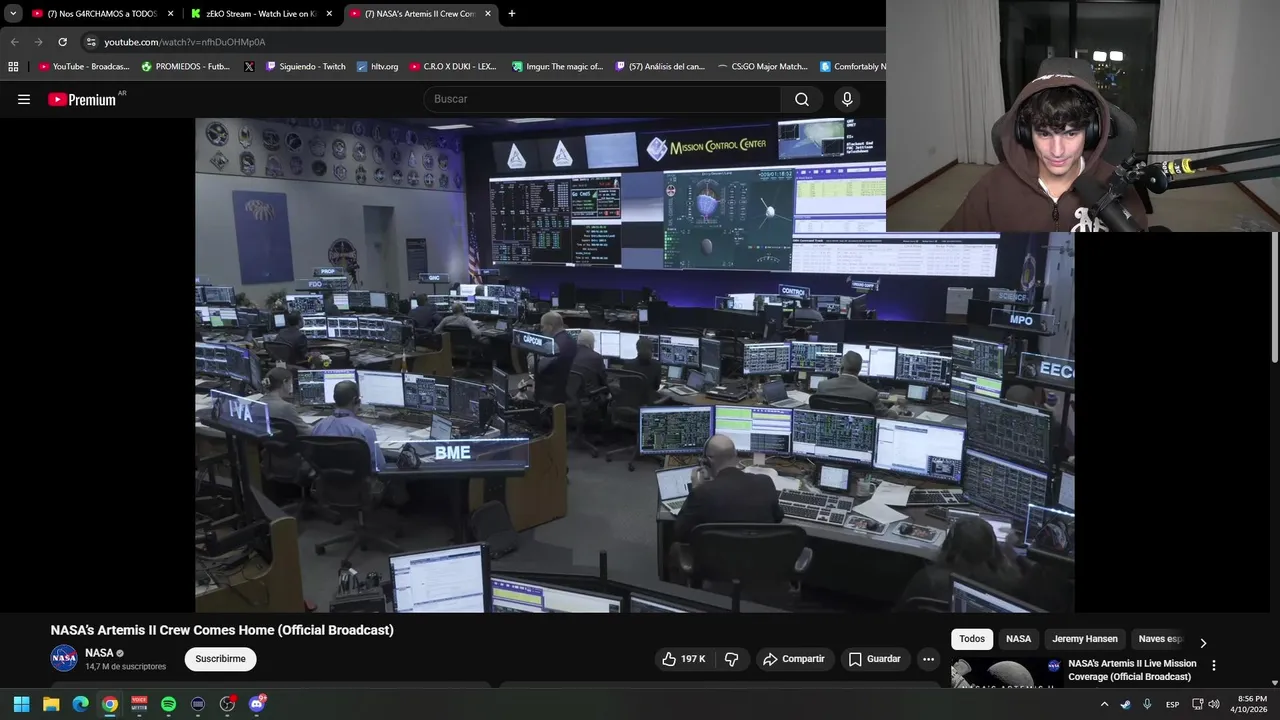Start voice search with microphone icon
This screenshot has width=1280, height=720.
pos(847,99)
